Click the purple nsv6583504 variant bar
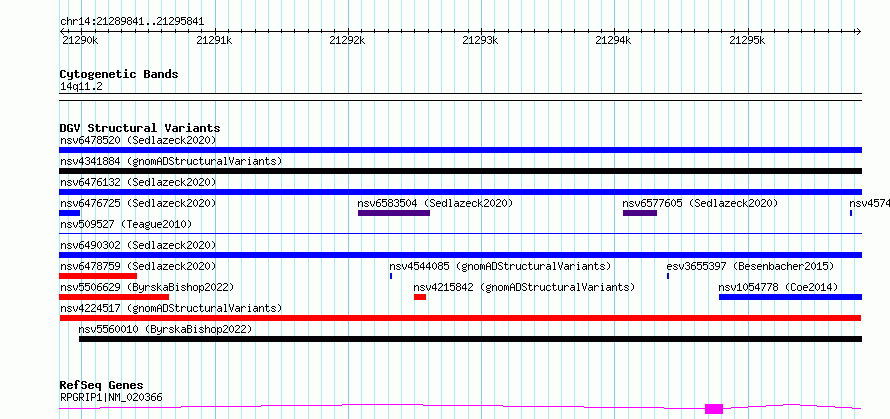890x419 pixels. click(394, 213)
